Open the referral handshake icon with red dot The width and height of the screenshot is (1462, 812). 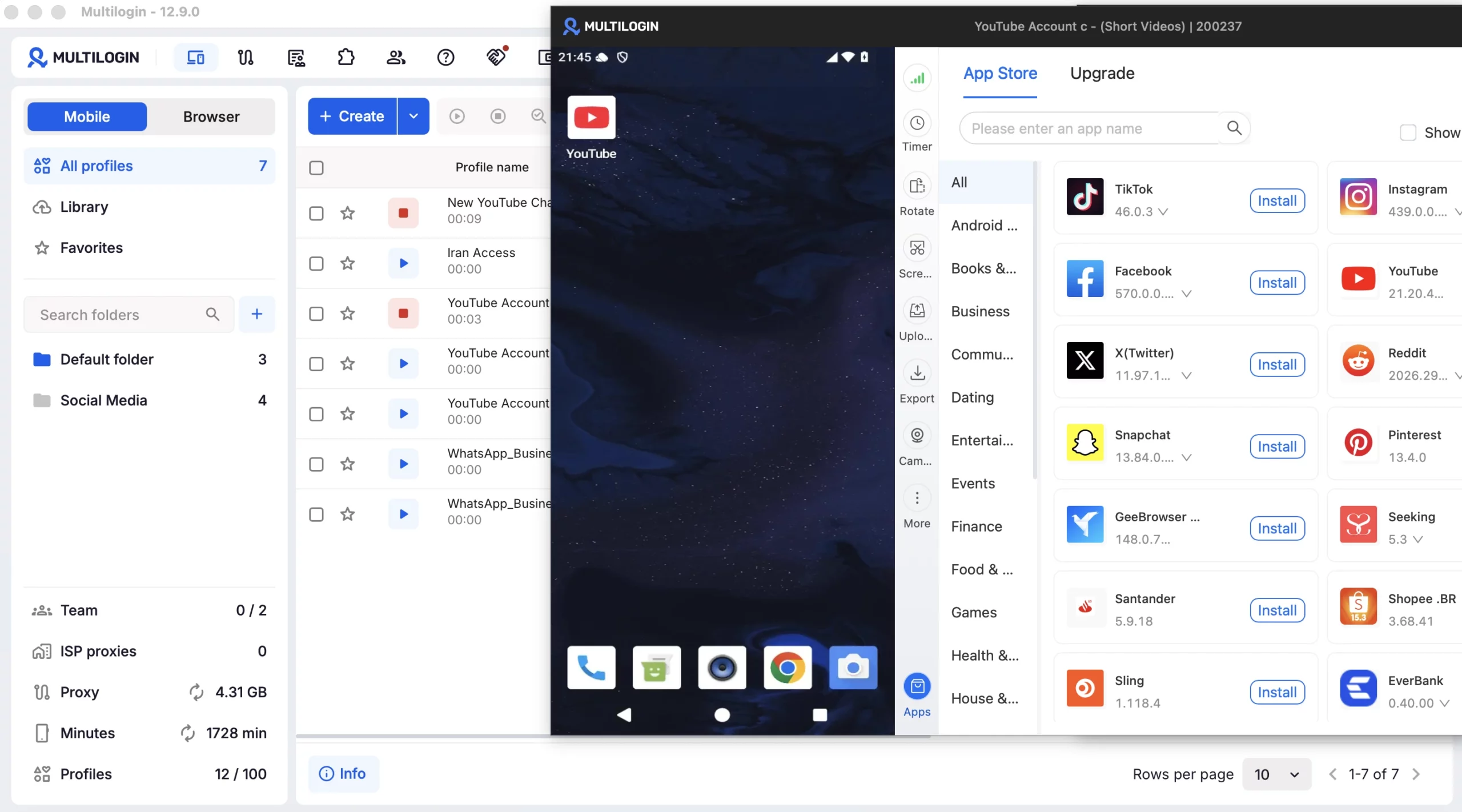496,56
